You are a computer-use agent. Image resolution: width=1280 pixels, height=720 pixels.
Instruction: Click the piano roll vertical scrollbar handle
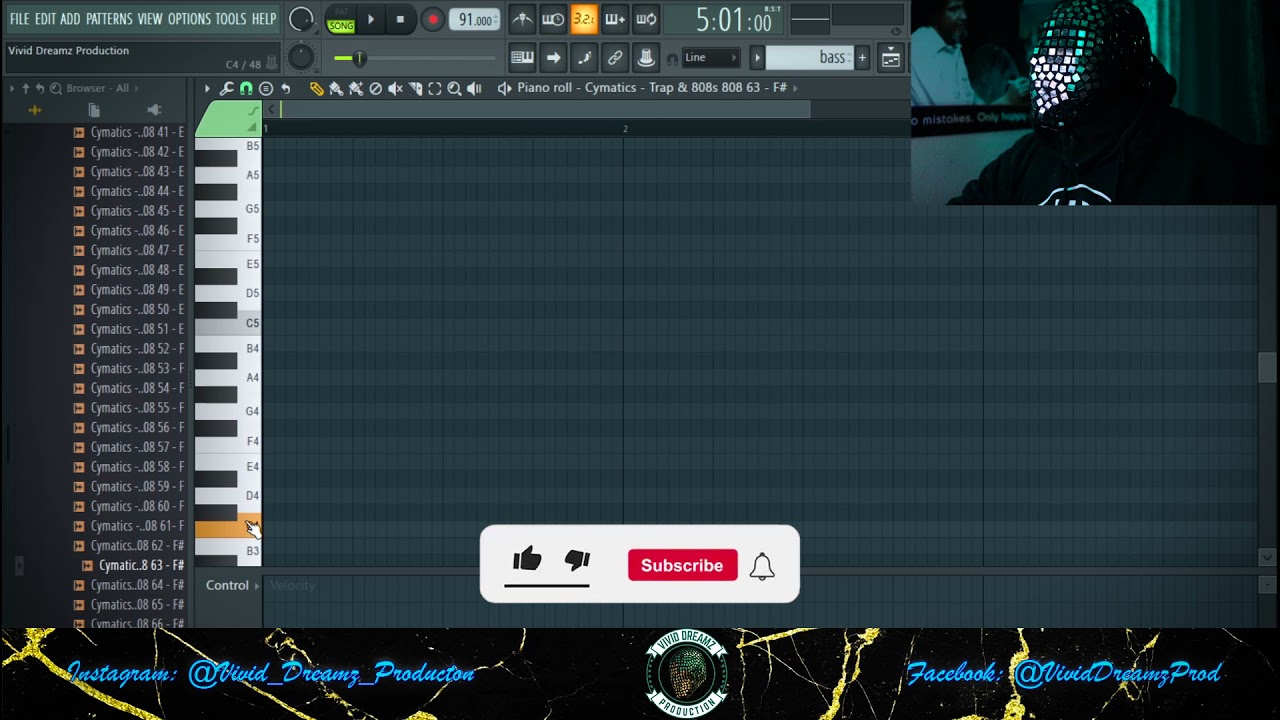(x=1267, y=367)
